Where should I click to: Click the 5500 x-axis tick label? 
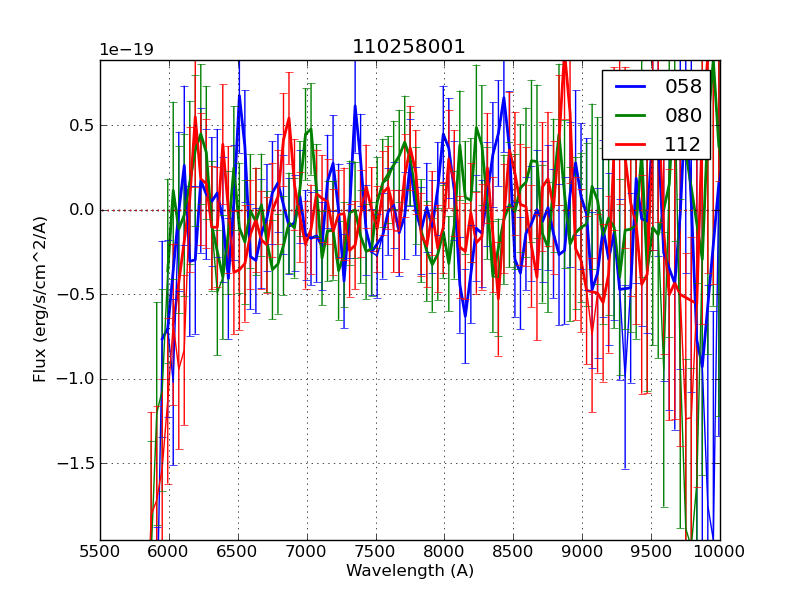[100, 552]
